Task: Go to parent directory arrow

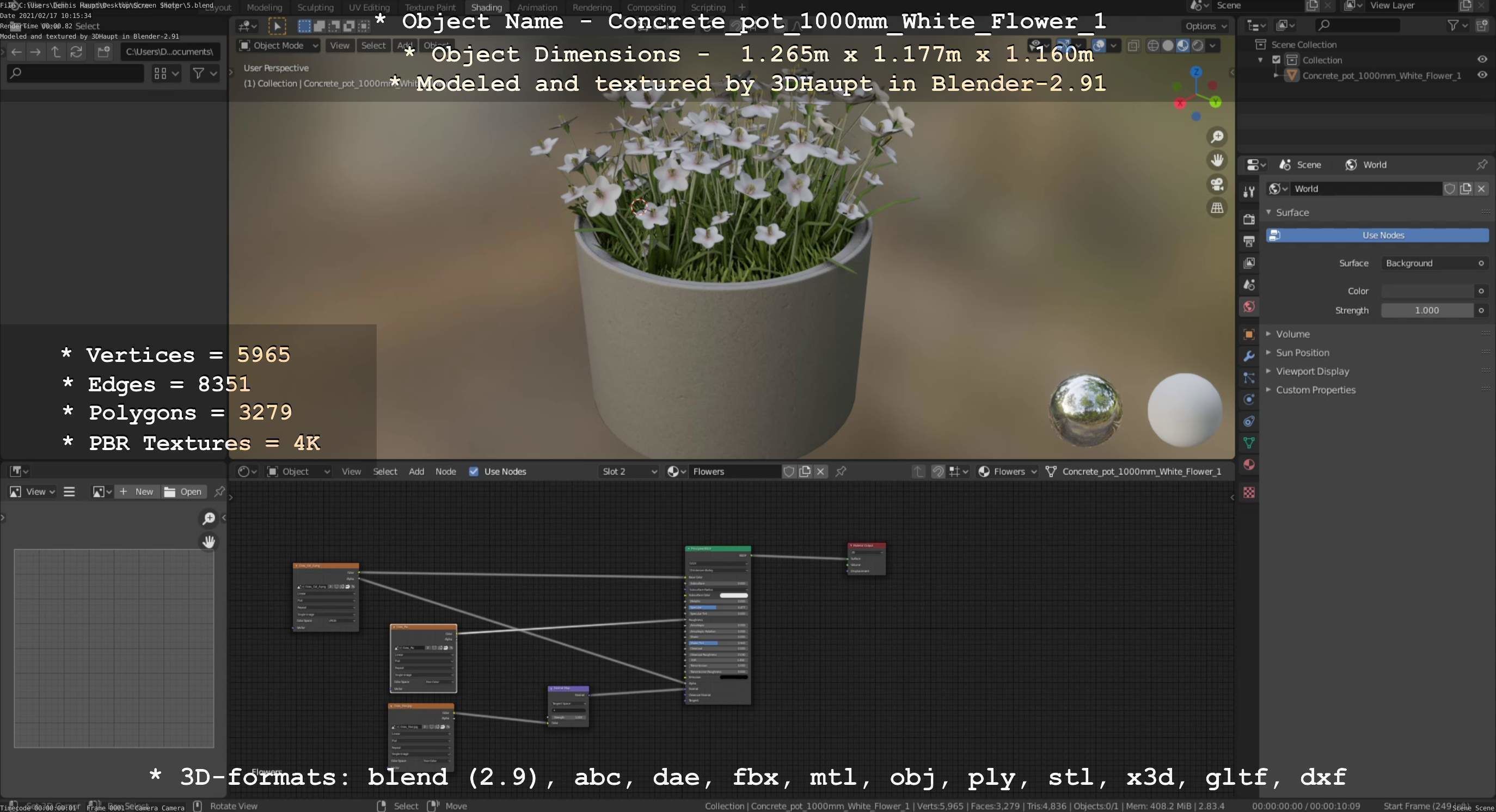Action: coord(56,52)
